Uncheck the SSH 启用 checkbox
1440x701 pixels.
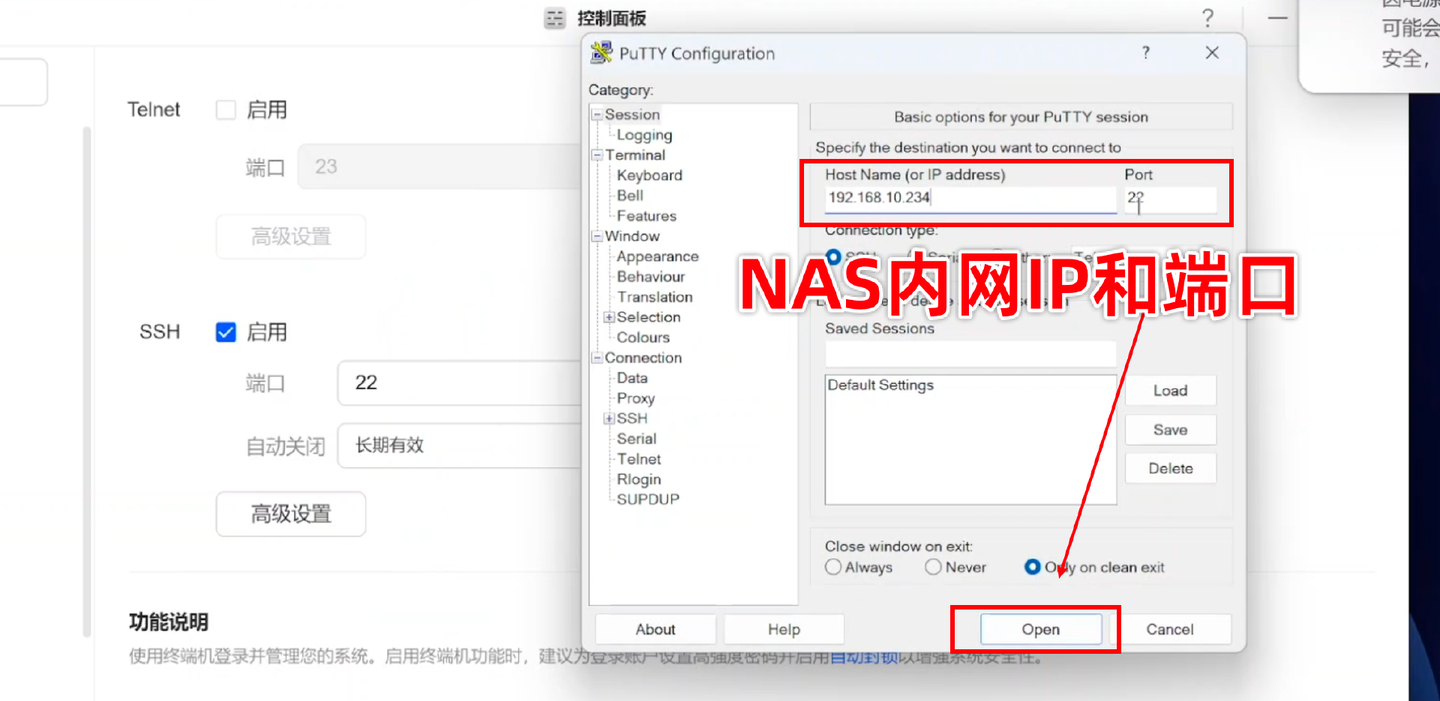226,332
